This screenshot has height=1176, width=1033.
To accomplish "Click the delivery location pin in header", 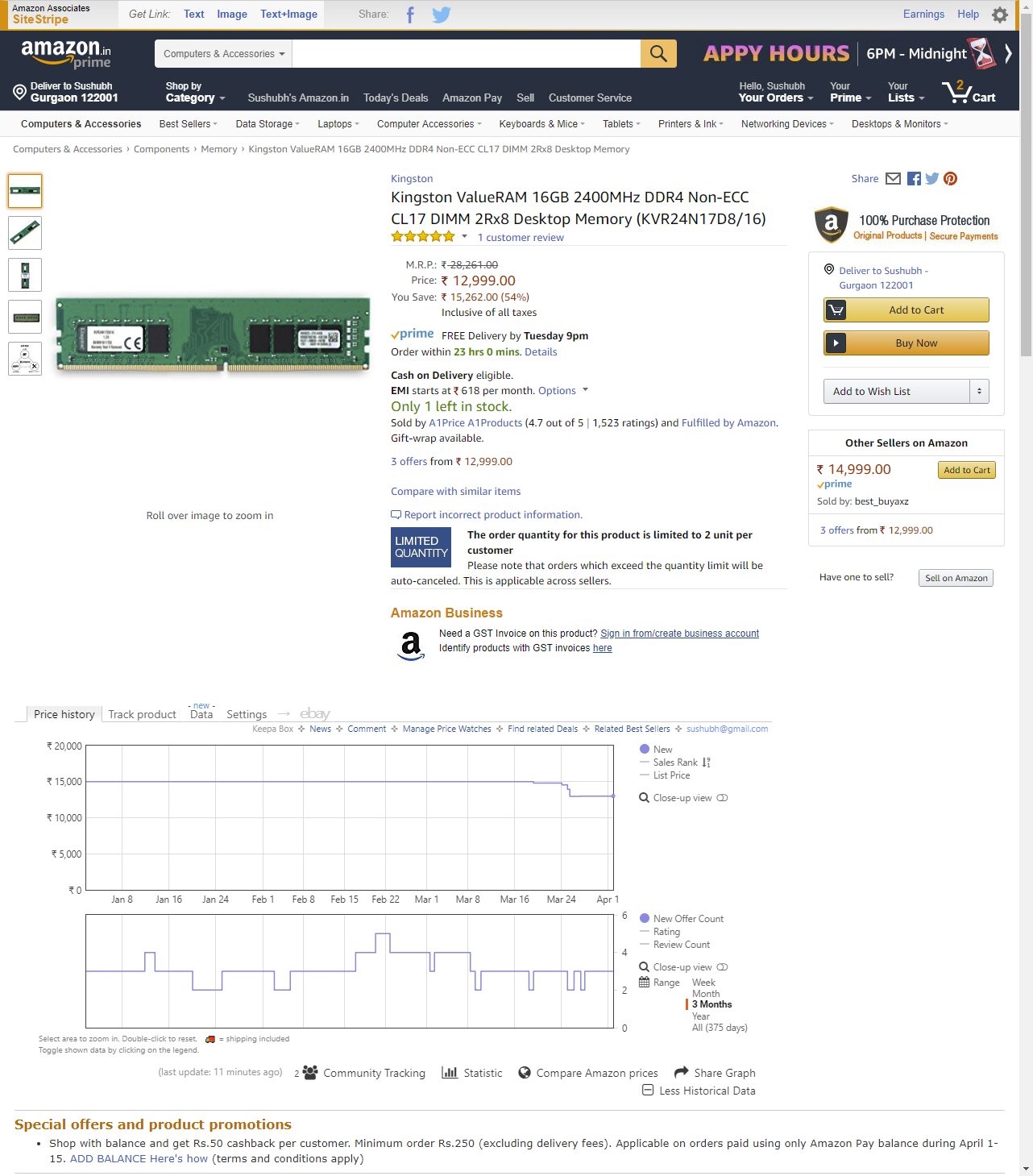I will (20, 92).
